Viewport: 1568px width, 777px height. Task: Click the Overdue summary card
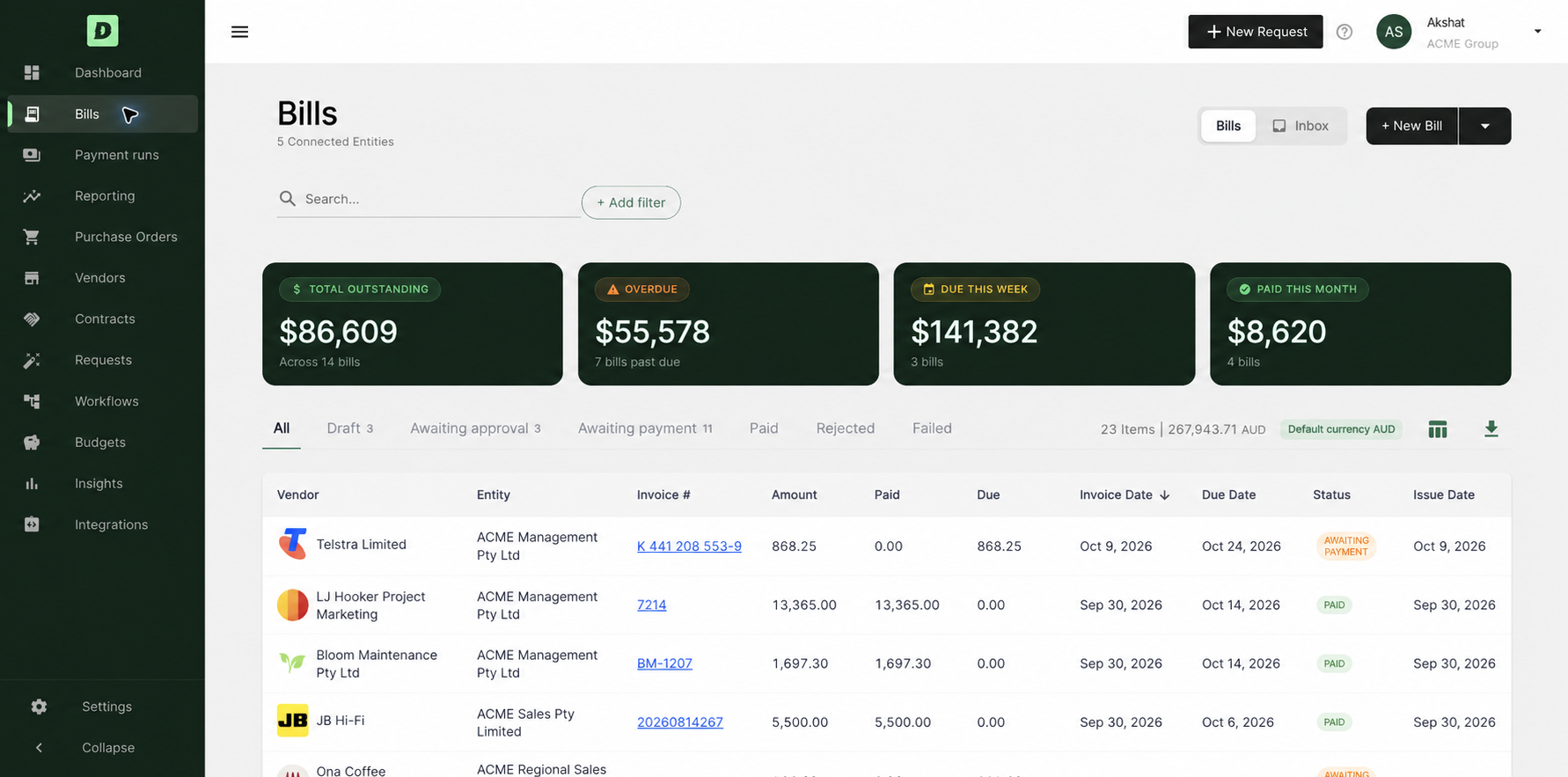tap(728, 324)
